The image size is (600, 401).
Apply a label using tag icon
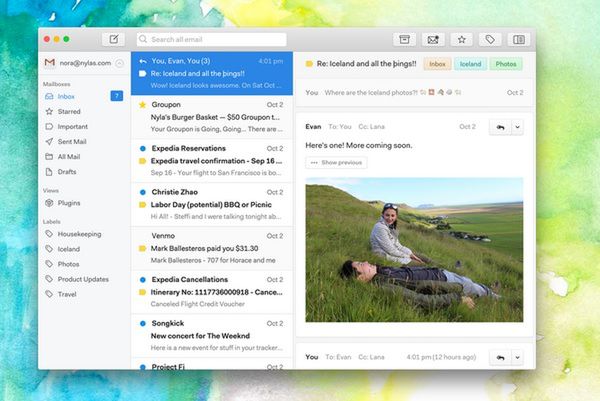(490, 39)
